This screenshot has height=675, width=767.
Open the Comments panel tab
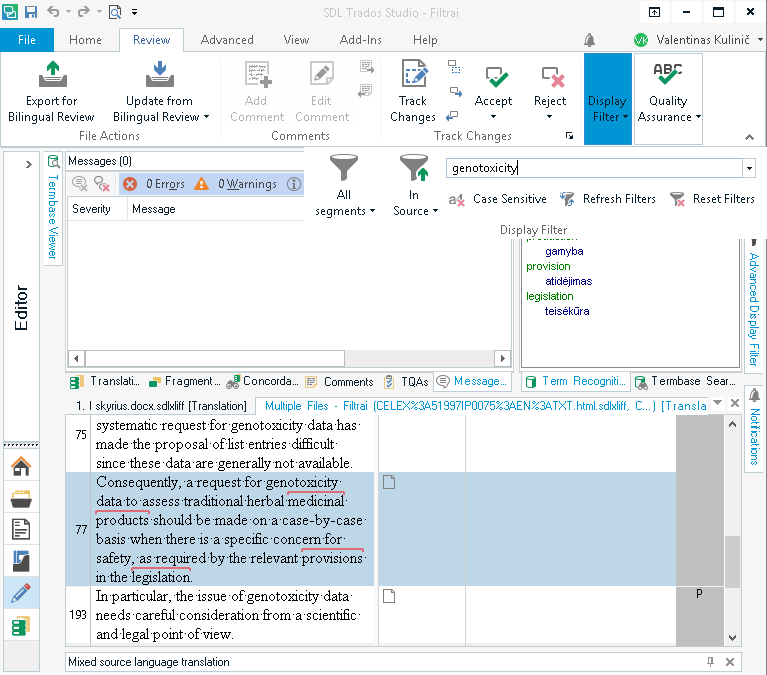pos(339,382)
